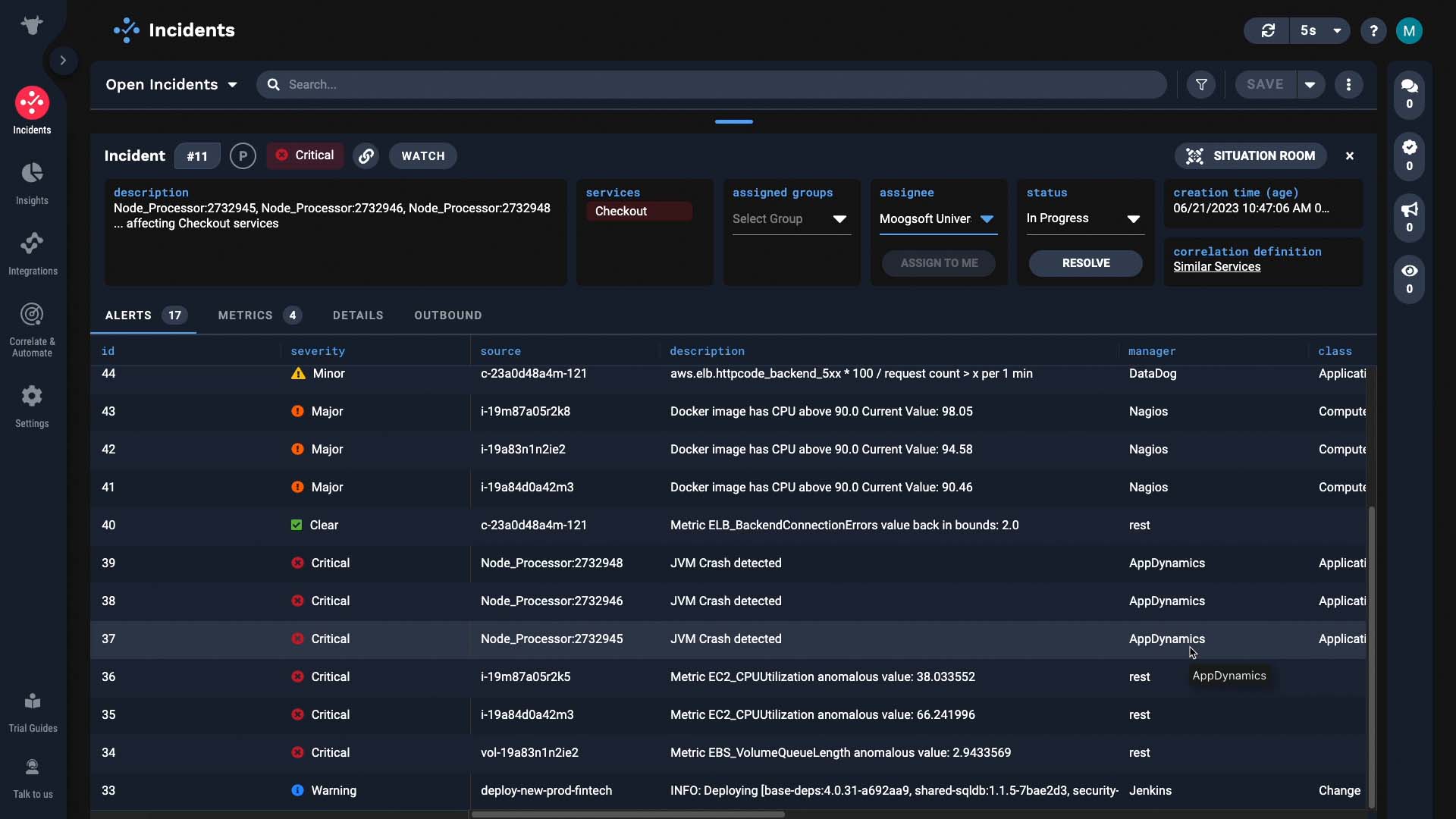The width and height of the screenshot is (1456, 819).
Task: Click the panel drag handle bar
Action: 733,121
